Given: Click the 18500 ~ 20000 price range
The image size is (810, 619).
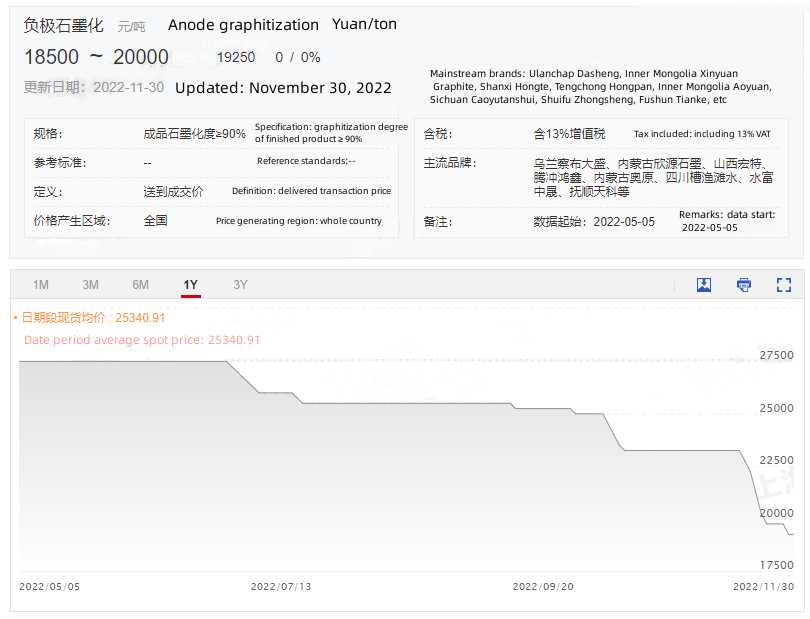Looking at the screenshot, I should (x=96, y=57).
